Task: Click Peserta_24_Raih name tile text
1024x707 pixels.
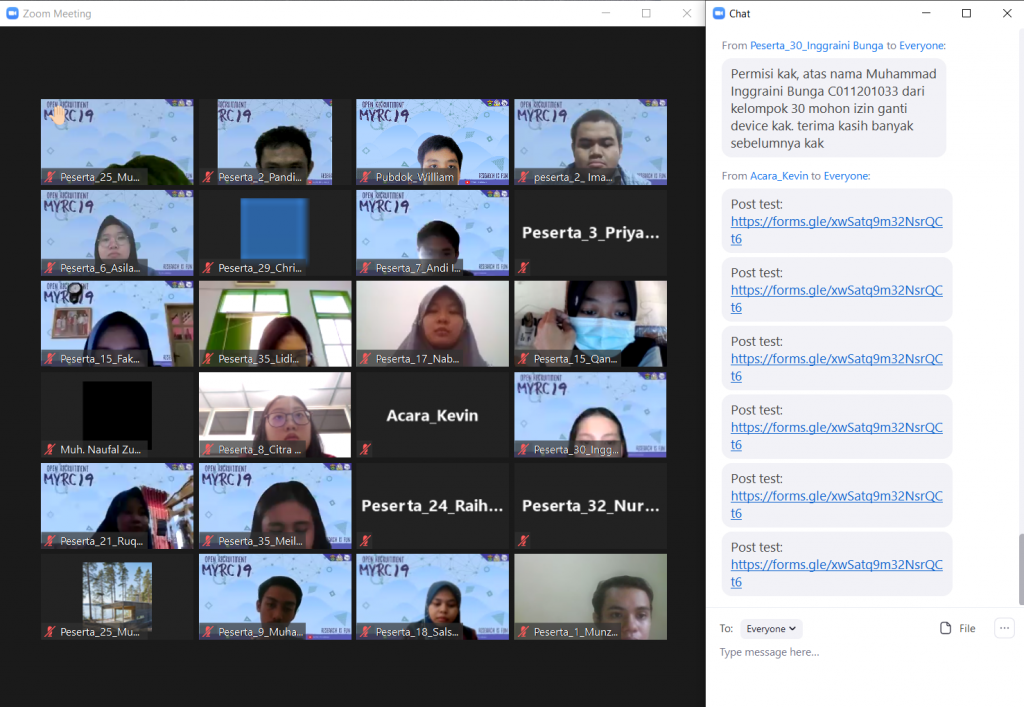Action: pos(432,506)
